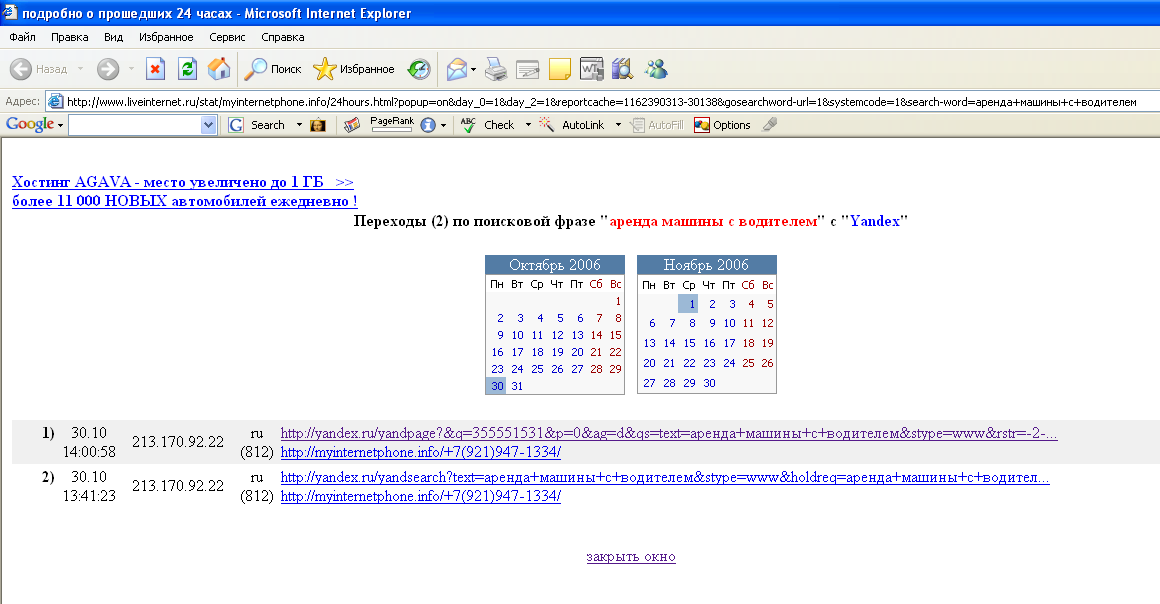Run the ABC spell Check
This screenshot has width=1160, height=604.
(x=487, y=125)
